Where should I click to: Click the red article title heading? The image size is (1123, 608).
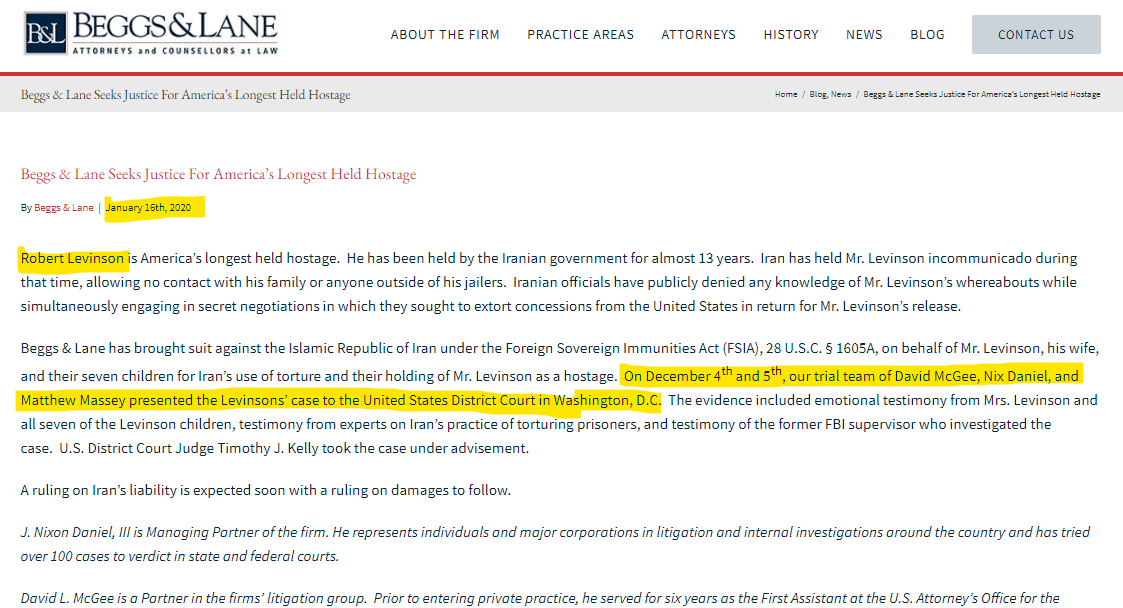[x=218, y=174]
